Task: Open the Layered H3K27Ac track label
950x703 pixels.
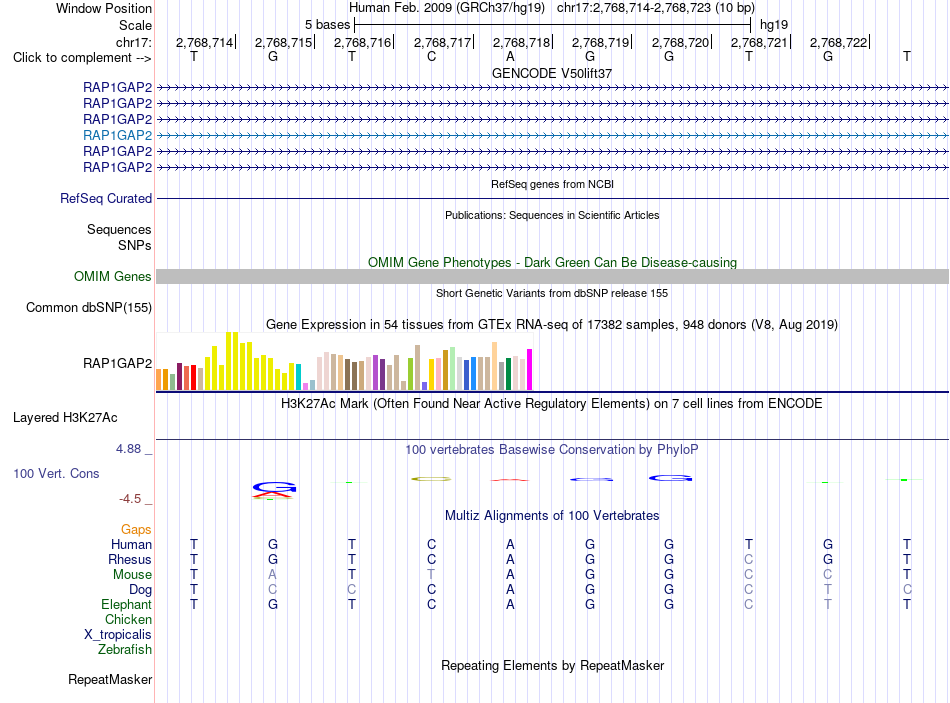Action: tap(65, 418)
